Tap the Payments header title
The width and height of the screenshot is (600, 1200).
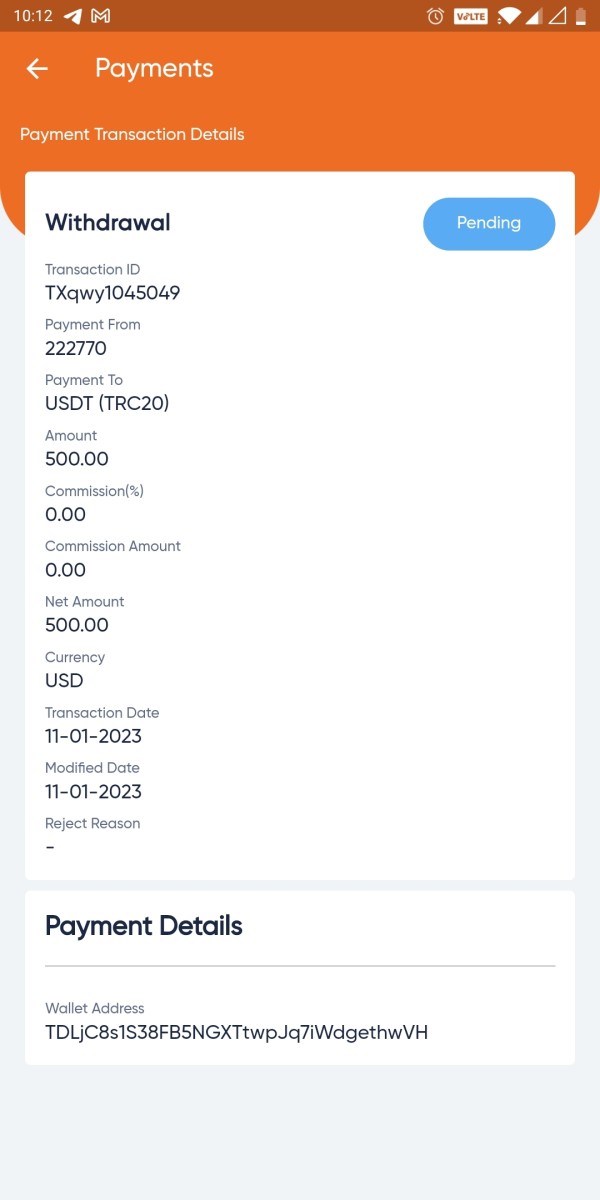154,68
